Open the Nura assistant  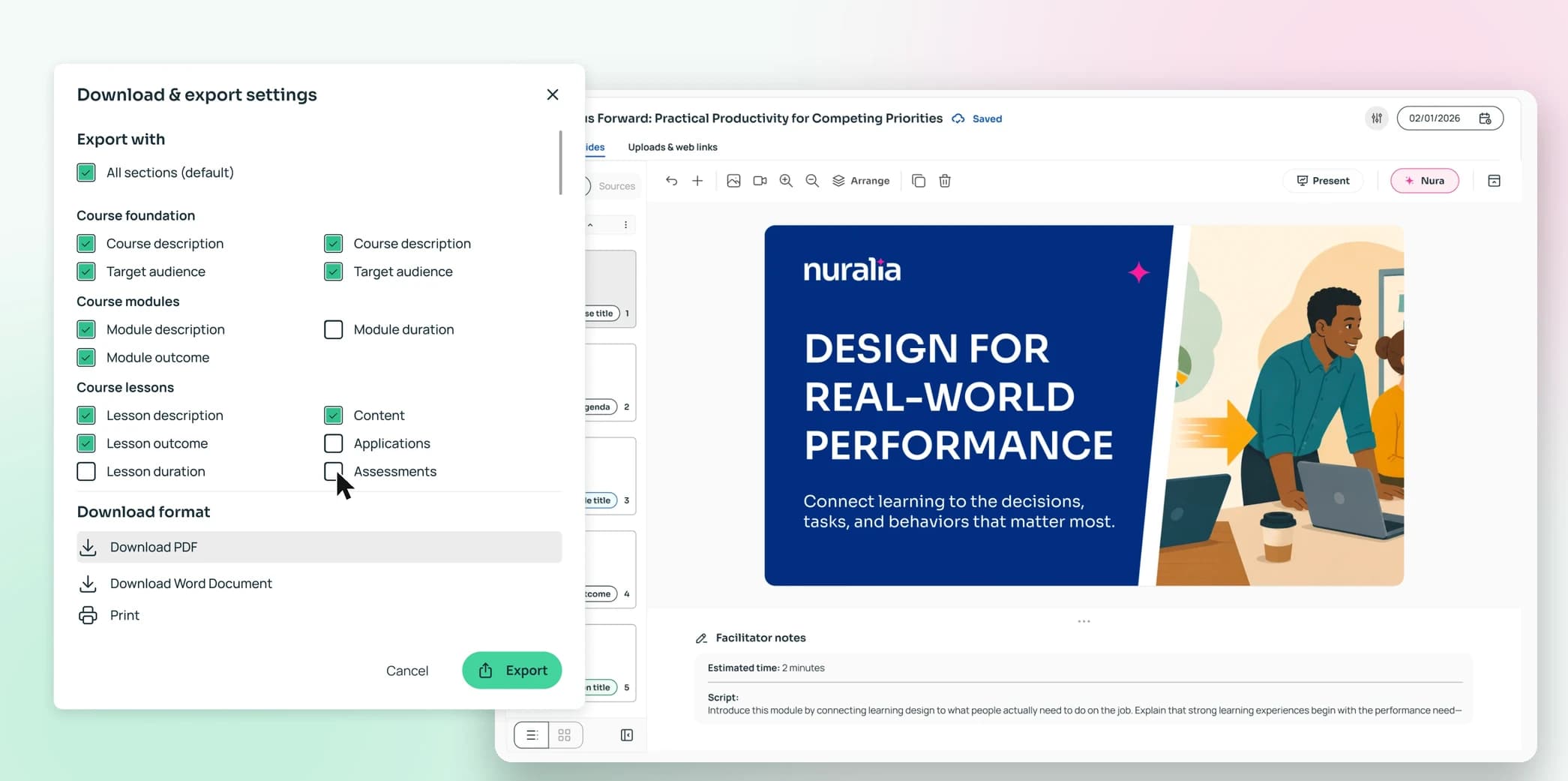[1425, 181]
